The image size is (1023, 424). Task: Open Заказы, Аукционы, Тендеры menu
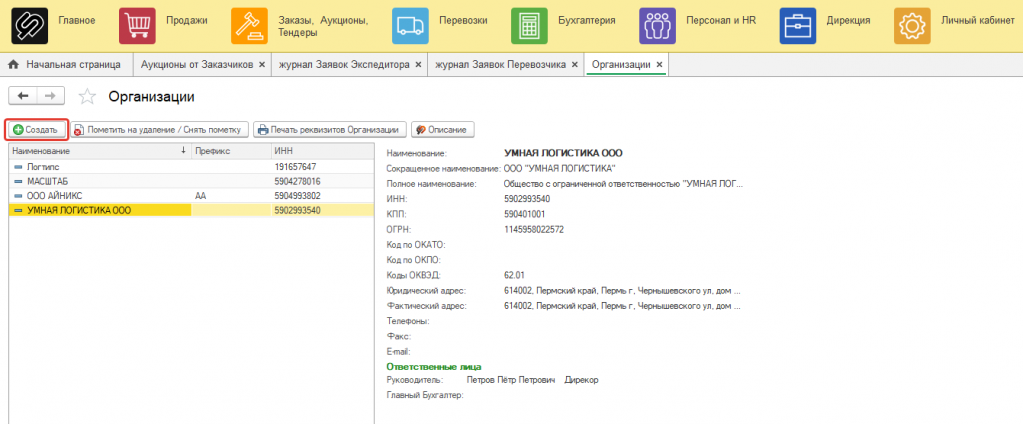324,26
